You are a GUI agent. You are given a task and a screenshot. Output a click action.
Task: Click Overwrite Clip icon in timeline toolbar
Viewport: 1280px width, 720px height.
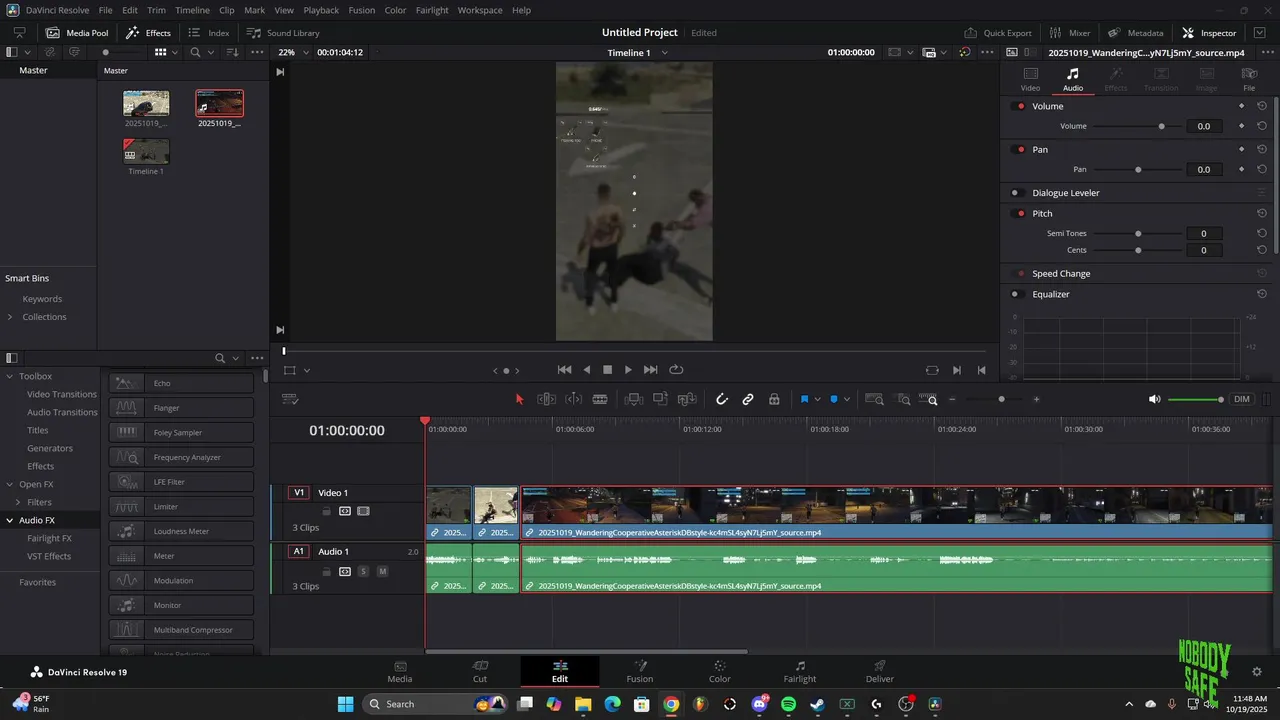pyautogui.click(x=660, y=399)
